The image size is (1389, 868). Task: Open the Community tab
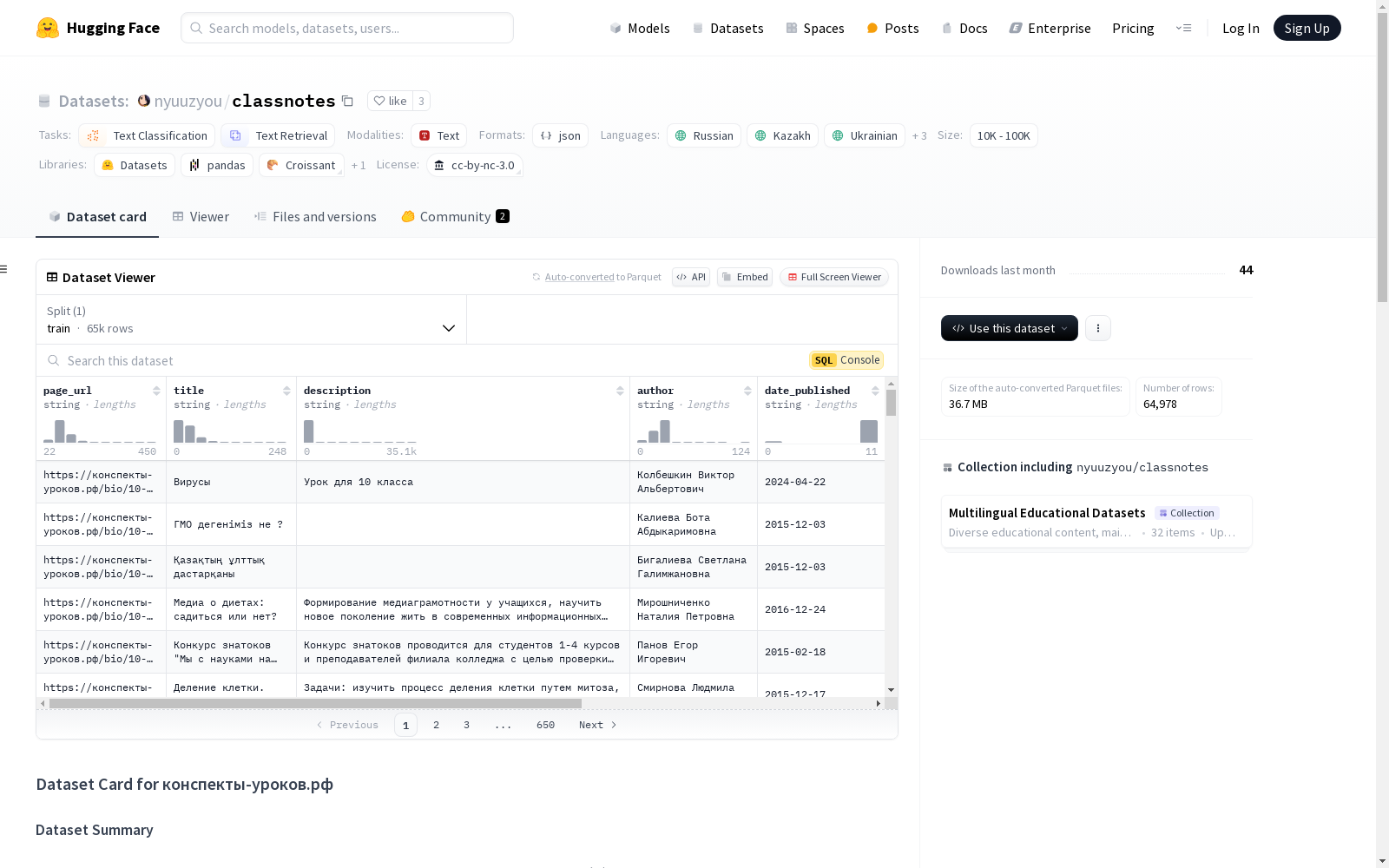click(x=455, y=217)
